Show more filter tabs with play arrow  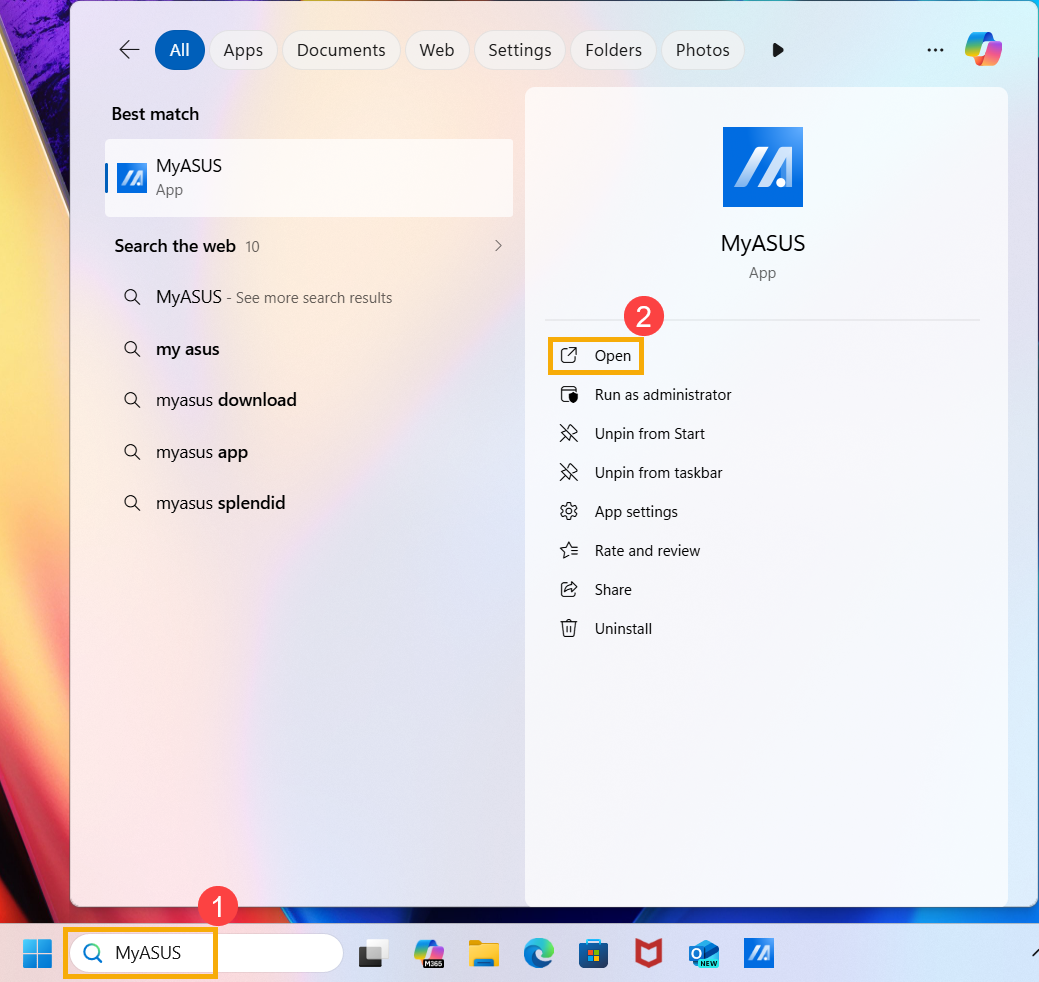[778, 50]
